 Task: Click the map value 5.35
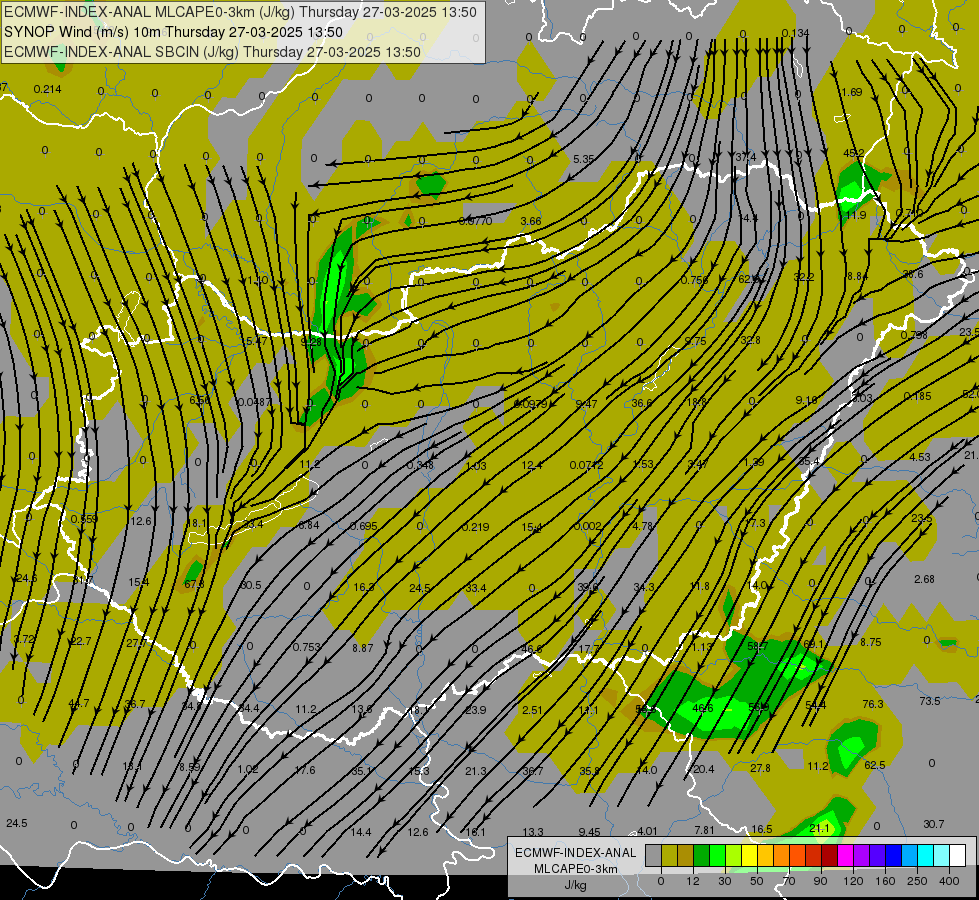(584, 159)
